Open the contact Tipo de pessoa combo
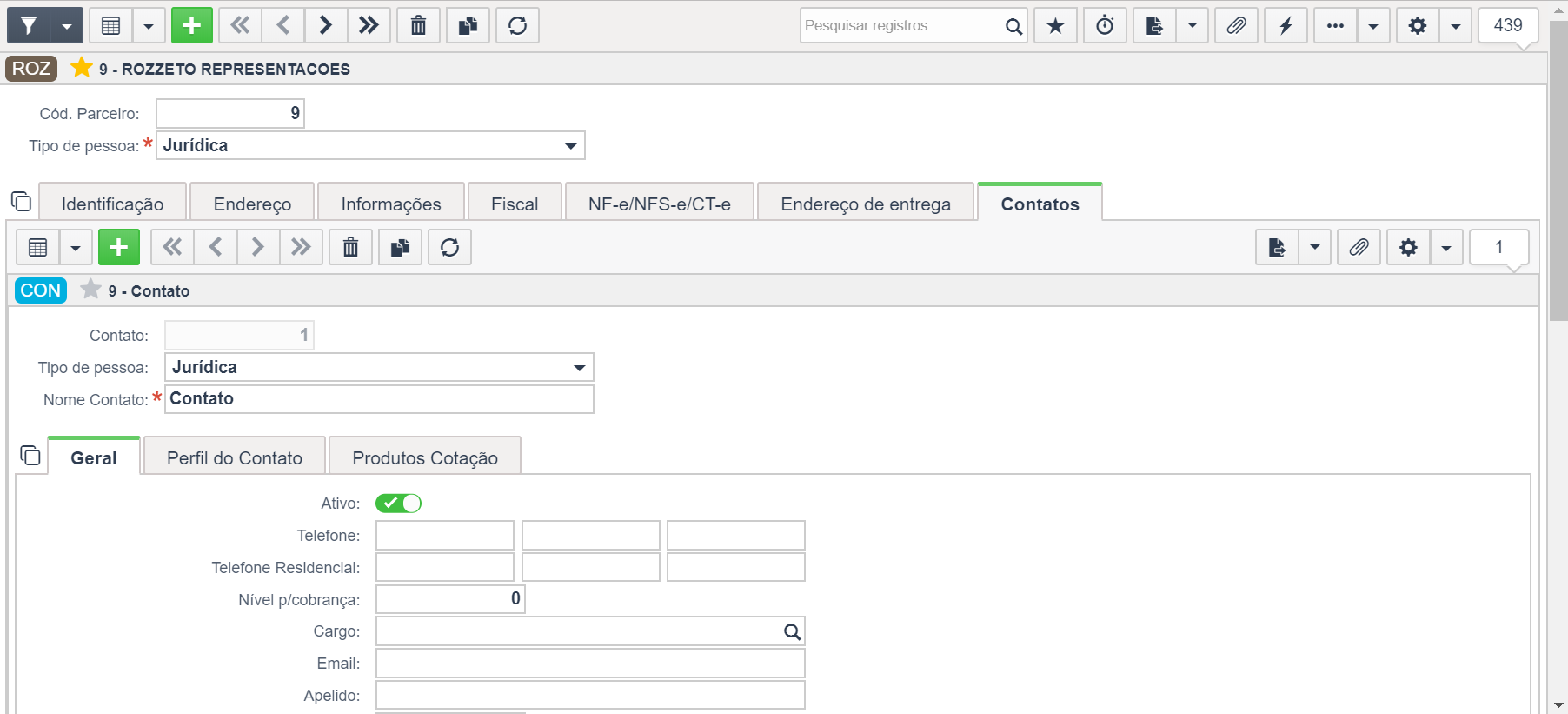Viewport: 1568px width, 714px height. tap(379, 367)
